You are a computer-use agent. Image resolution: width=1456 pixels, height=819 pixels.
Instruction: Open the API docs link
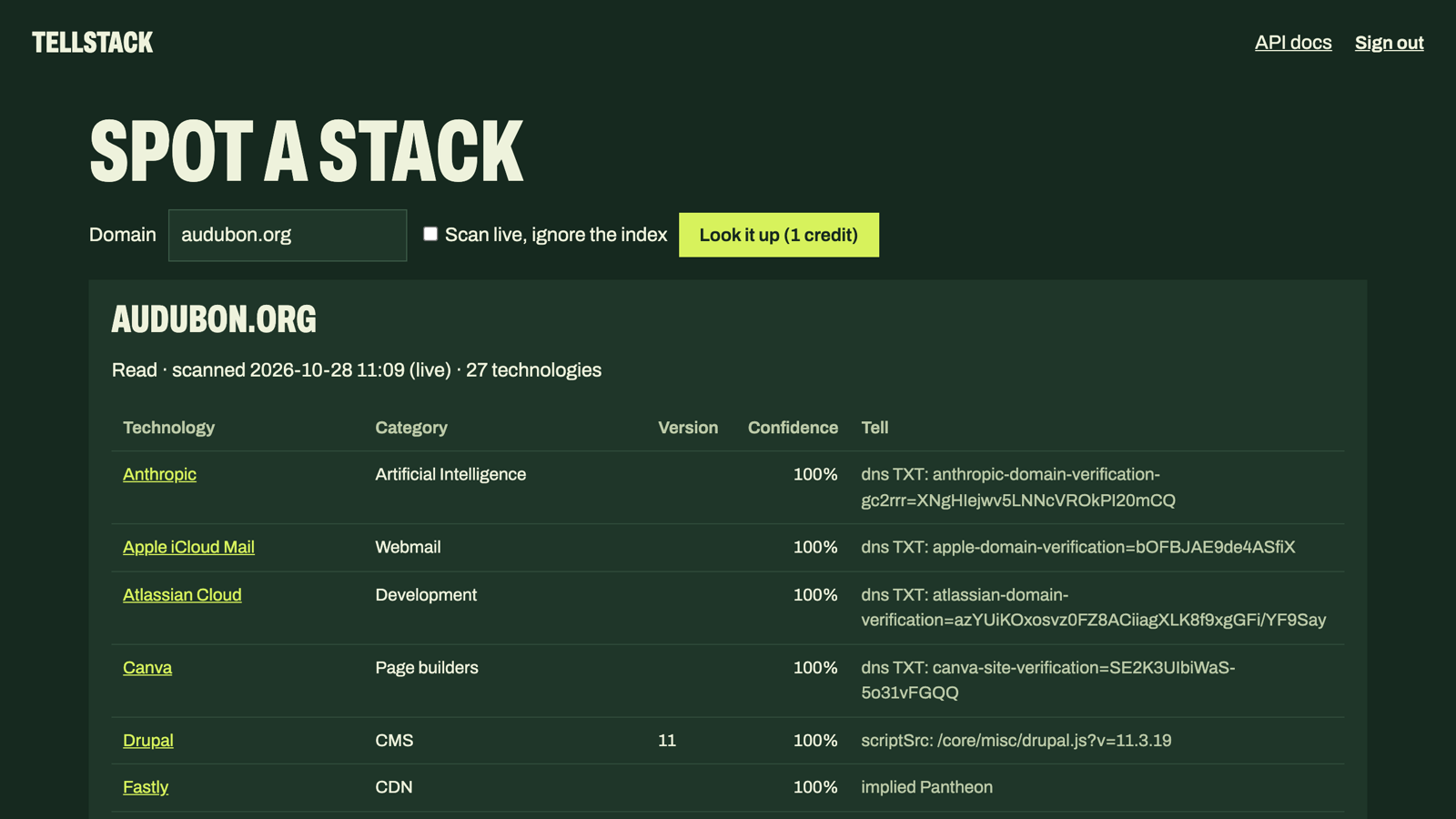click(1293, 43)
